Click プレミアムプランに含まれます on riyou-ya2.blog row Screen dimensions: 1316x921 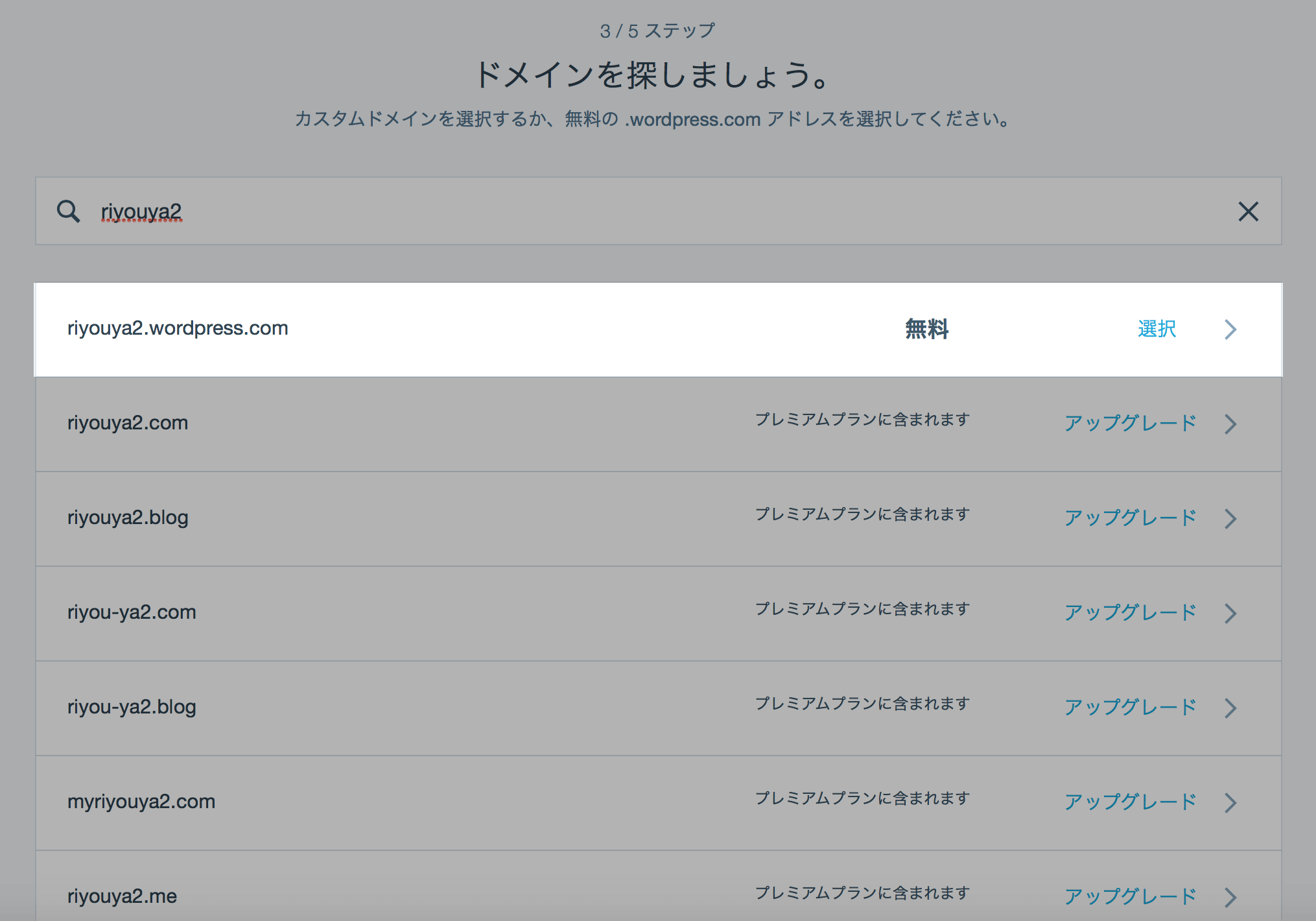862,704
